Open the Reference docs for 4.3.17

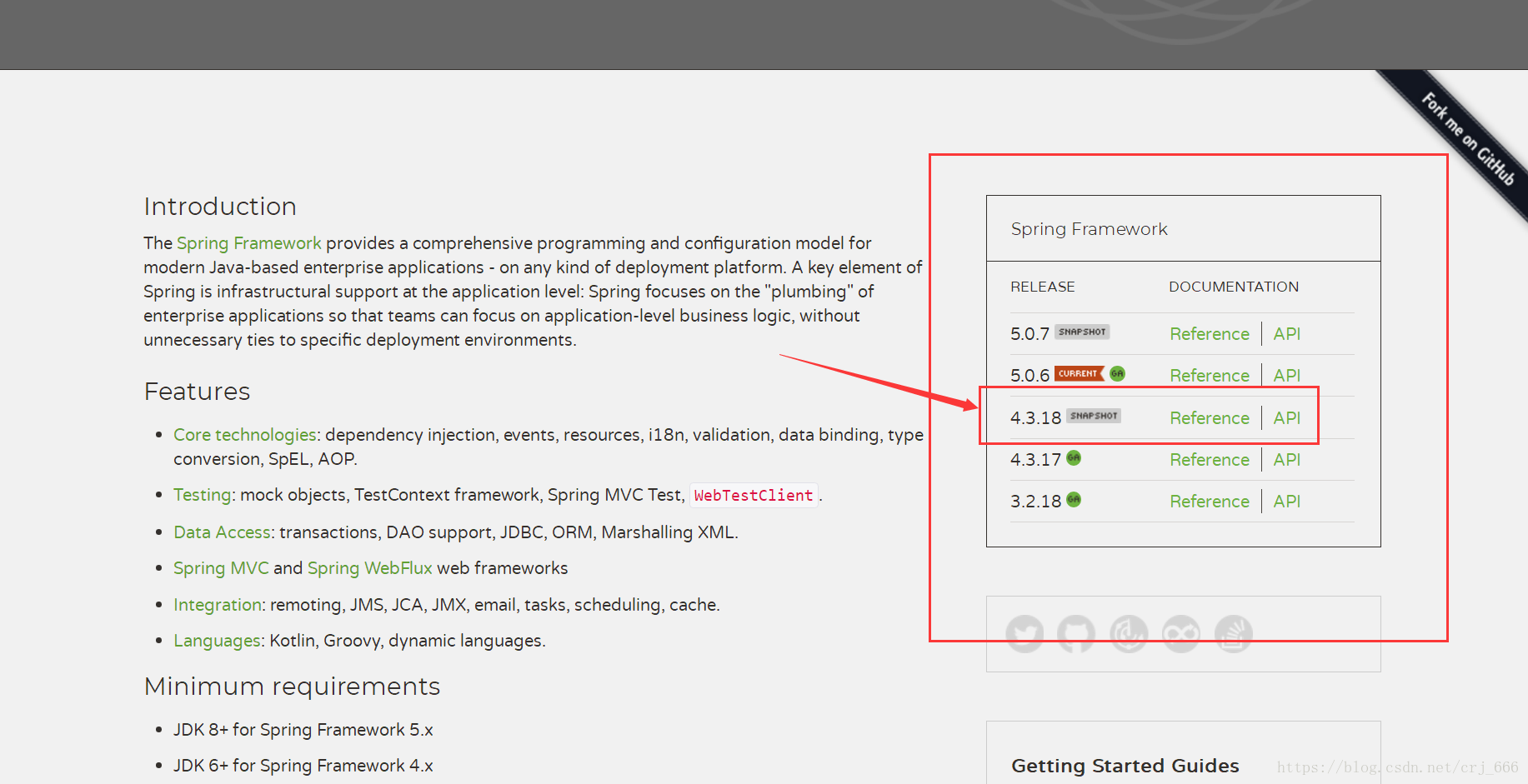tap(1210, 460)
